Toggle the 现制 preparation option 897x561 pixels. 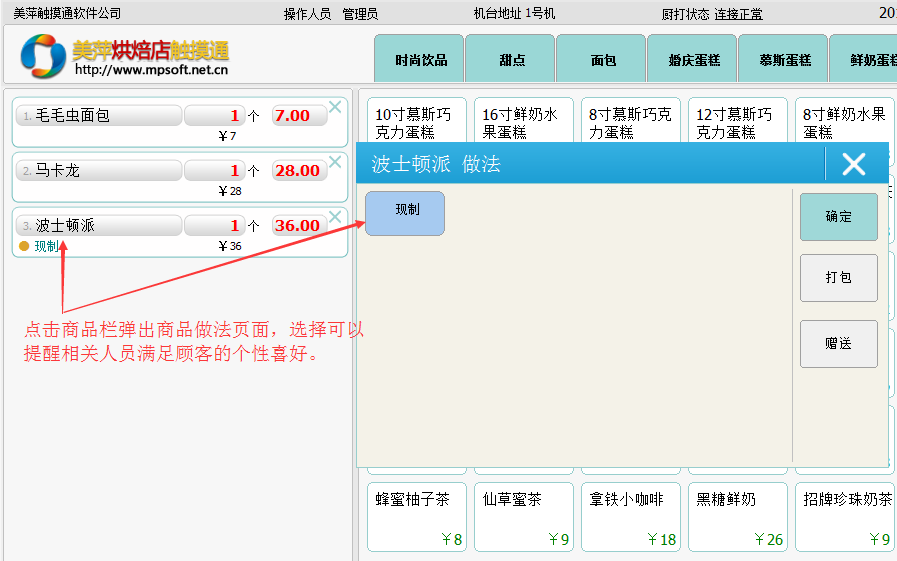point(405,213)
